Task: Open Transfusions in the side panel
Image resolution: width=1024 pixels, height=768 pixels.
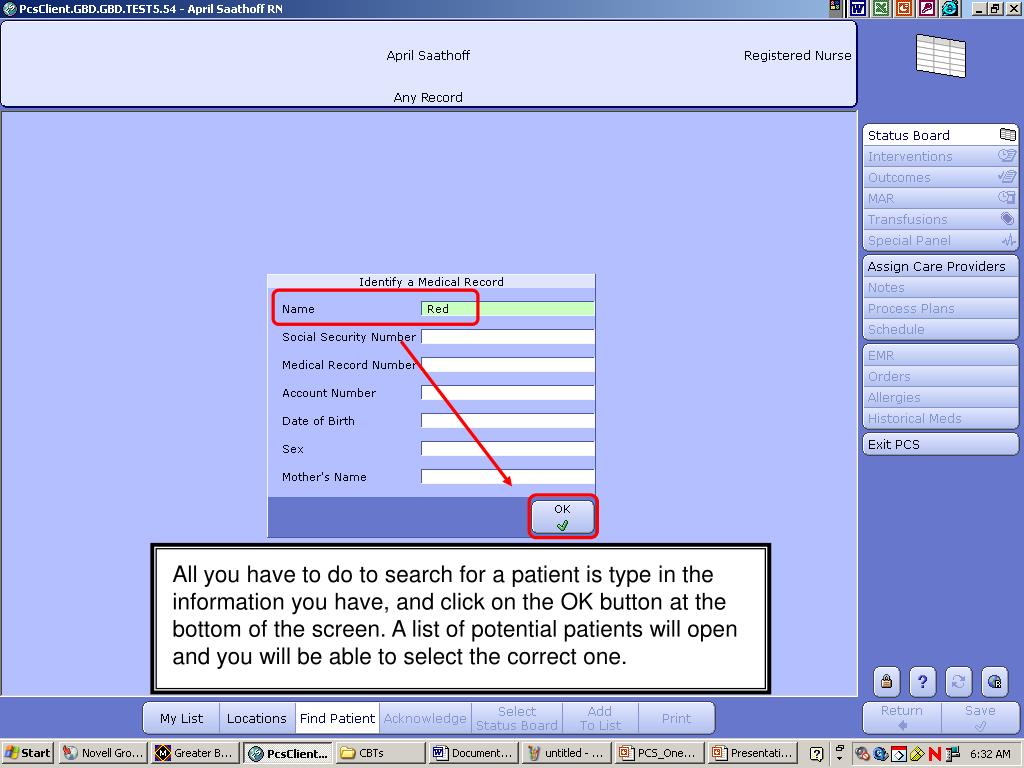Action: coord(940,219)
